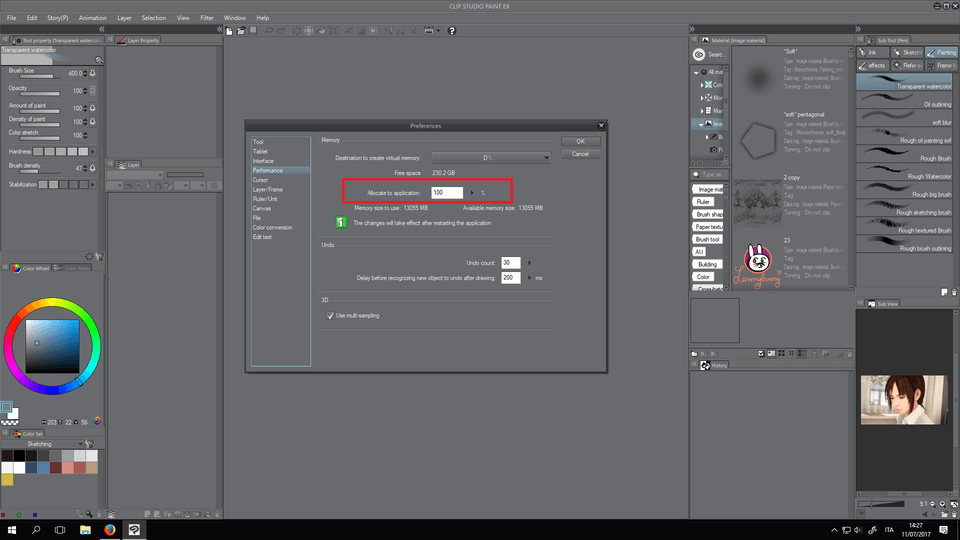
Task: Open the Filter menu
Action: (206, 18)
